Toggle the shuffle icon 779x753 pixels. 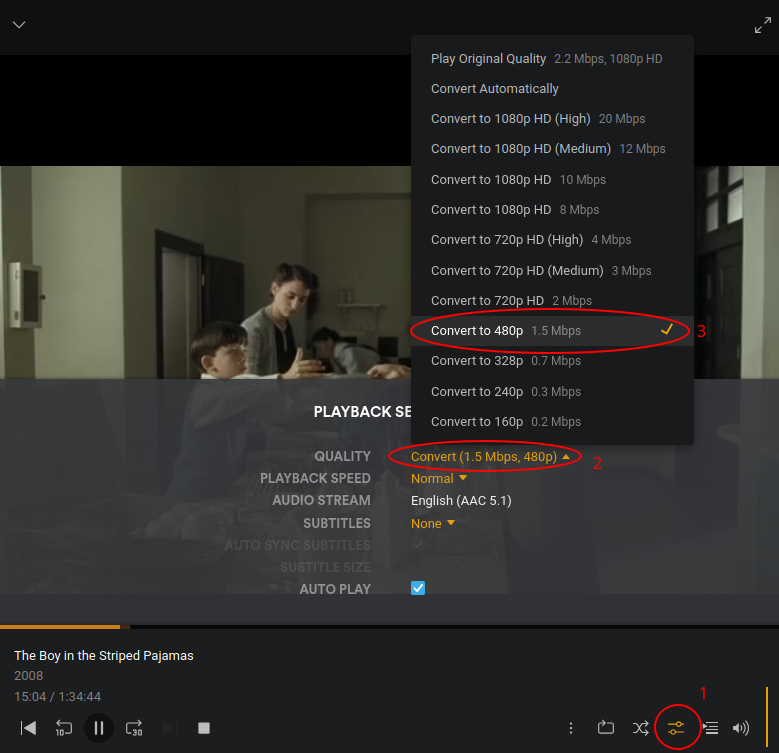click(x=640, y=728)
